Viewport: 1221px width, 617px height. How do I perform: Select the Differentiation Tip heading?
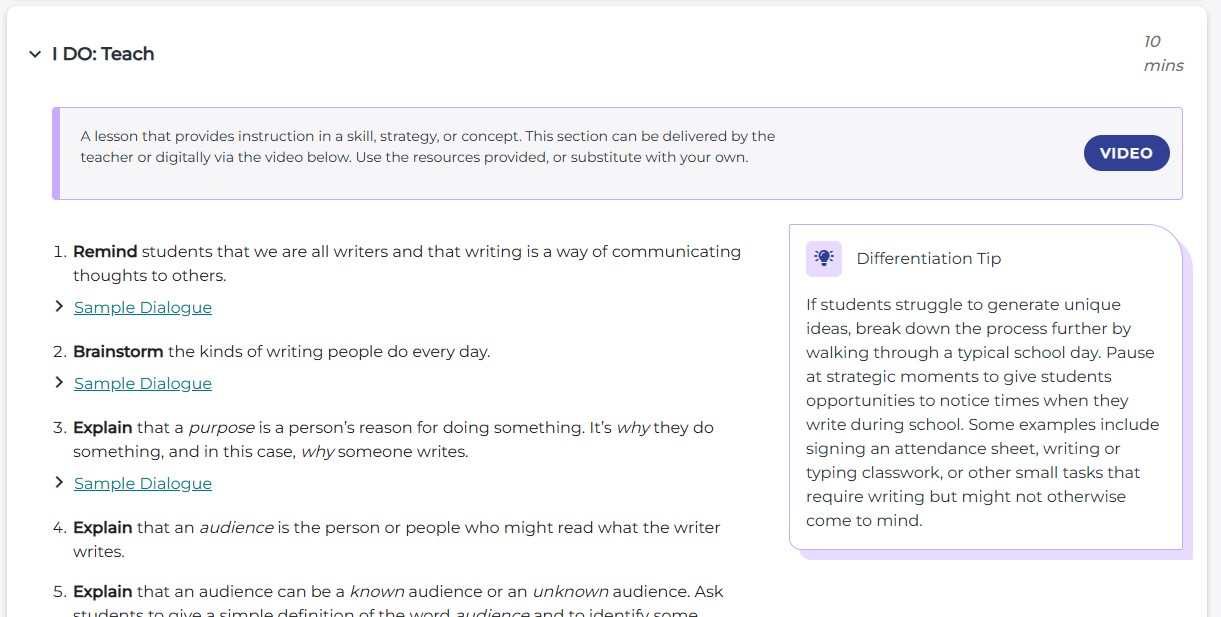point(929,258)
